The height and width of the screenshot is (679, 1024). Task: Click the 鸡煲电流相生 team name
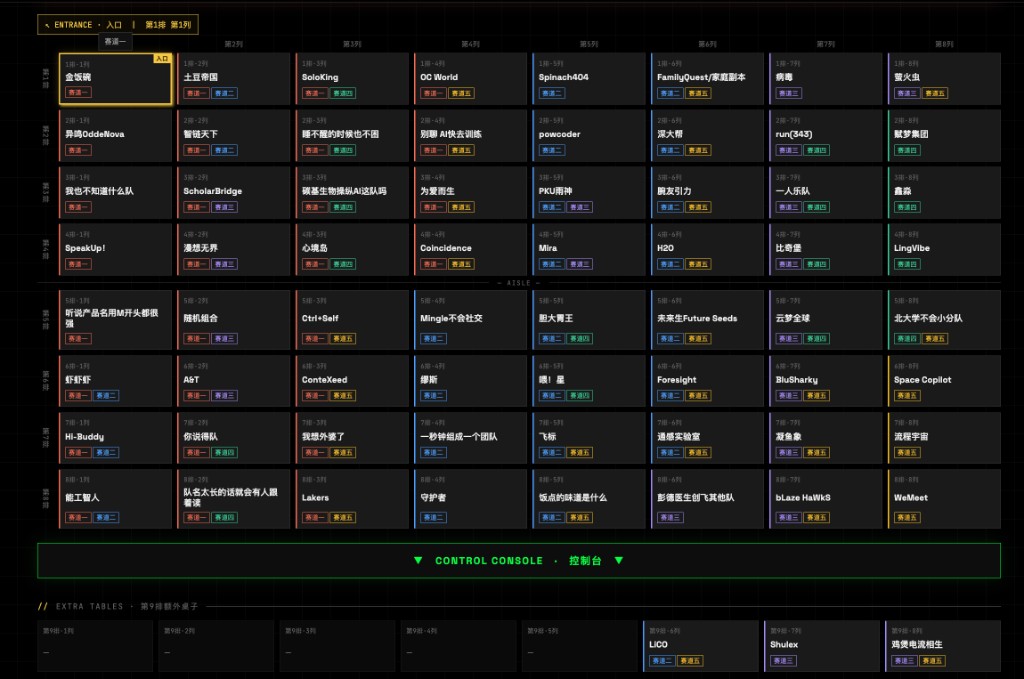[x=917, y=644]
